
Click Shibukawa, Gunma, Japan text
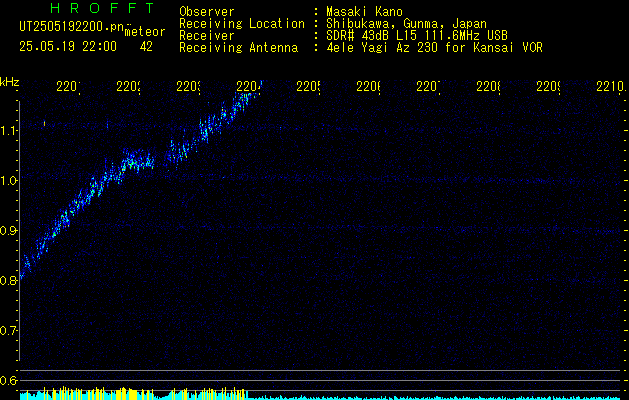tap(406, 24)
